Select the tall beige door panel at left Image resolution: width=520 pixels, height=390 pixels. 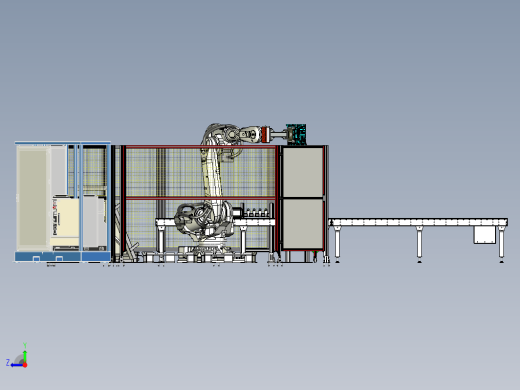(x=33, y=197)
